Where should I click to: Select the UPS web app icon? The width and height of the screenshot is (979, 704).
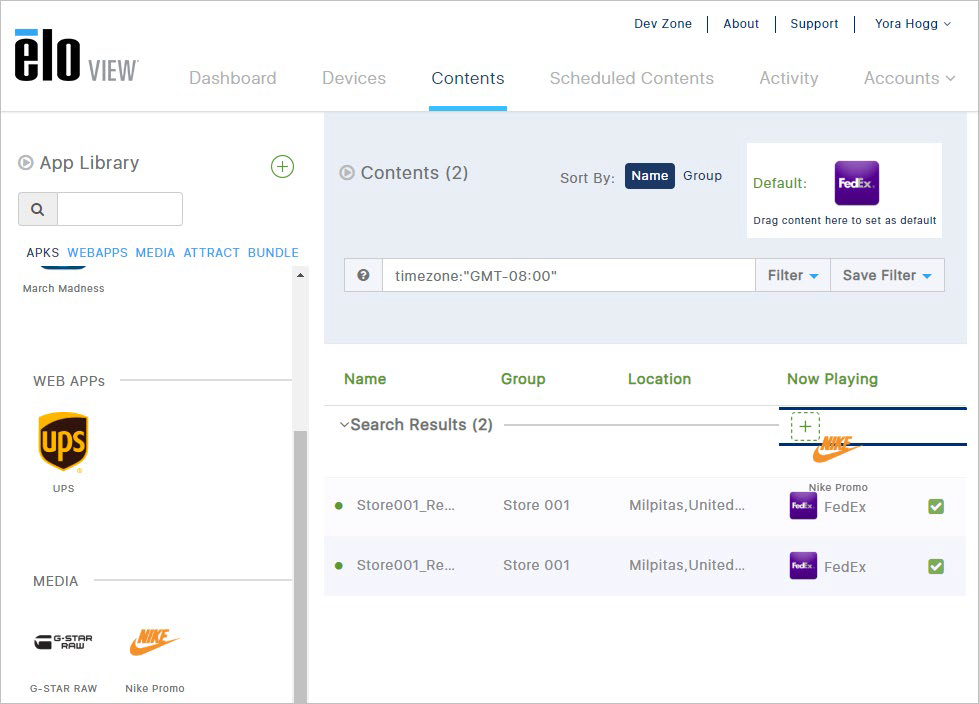tap(63, 441)
